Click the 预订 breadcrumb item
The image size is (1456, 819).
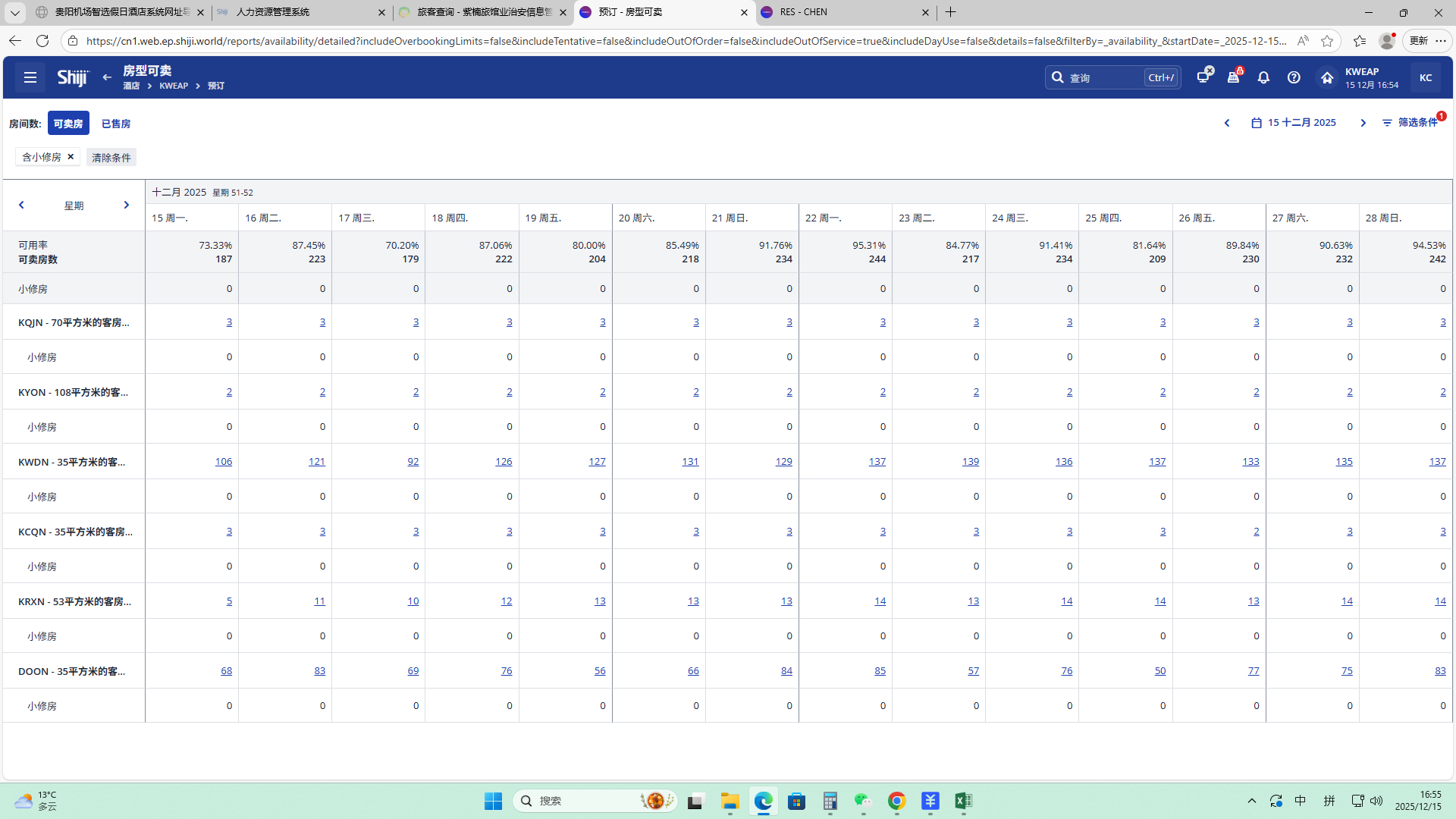pyautogui.click(x=216, y=86)
